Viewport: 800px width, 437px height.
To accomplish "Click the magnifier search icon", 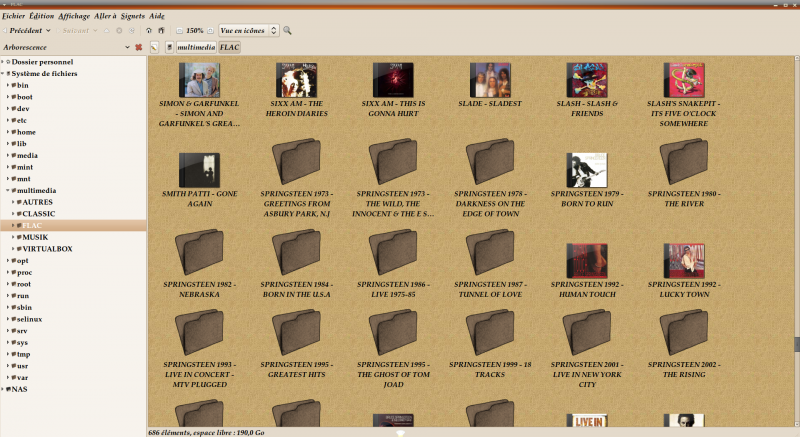I will pos(287,31).
